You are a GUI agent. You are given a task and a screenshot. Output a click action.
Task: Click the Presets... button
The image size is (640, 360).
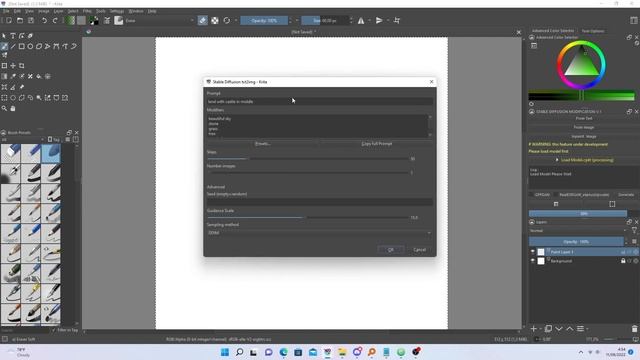[262, 144]
